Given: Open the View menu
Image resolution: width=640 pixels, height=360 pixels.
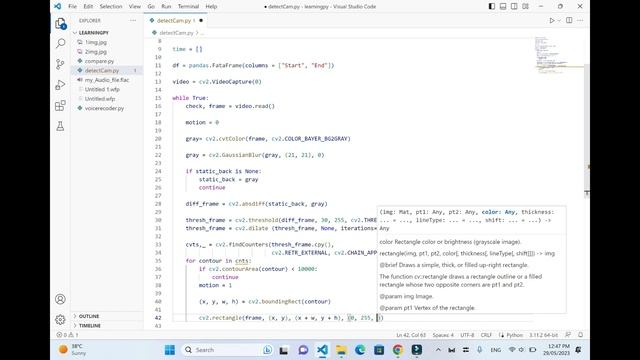Looking at the screenshot, I should click(x=135, y=7).
